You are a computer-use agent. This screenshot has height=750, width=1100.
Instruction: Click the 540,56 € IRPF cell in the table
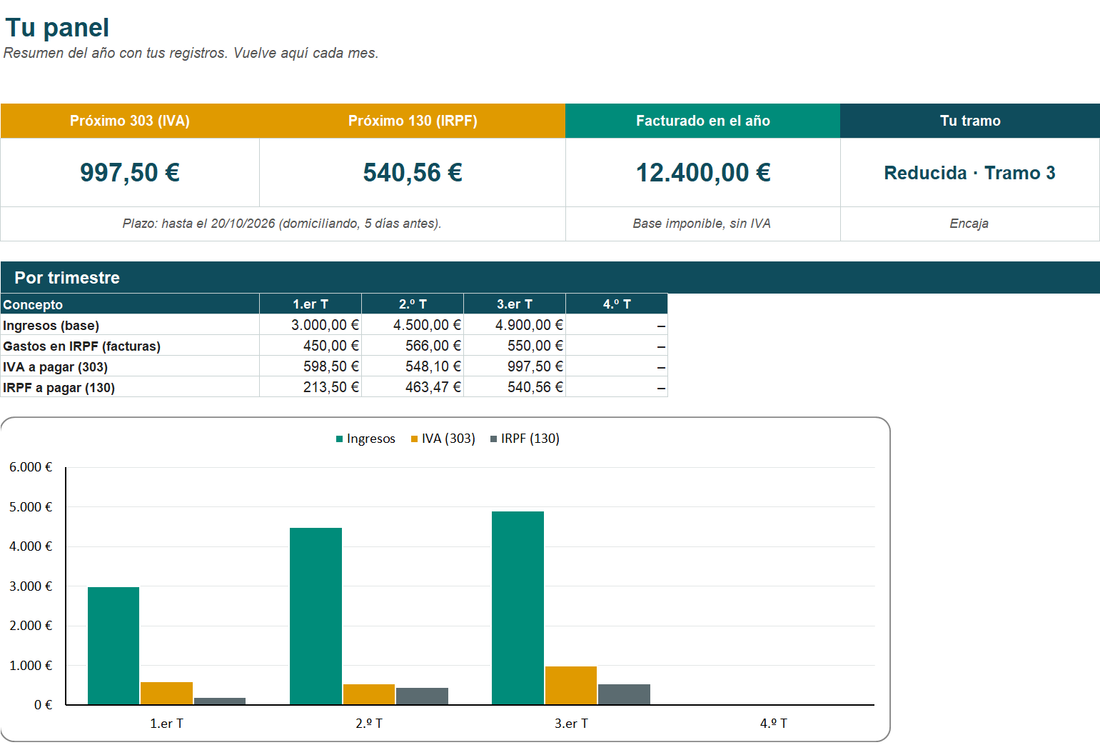(x=514, y=387)
